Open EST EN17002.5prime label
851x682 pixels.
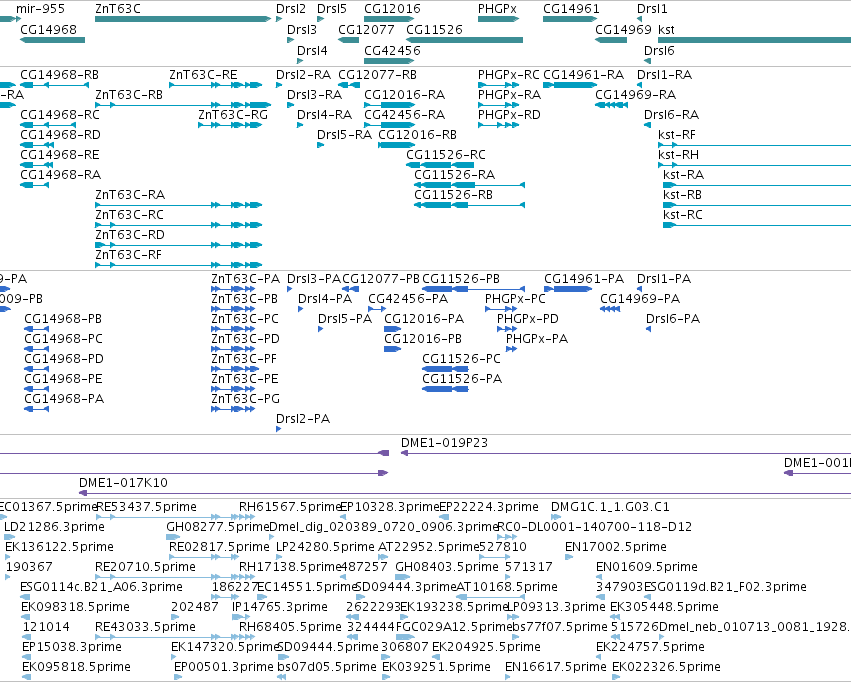[616, 547]
